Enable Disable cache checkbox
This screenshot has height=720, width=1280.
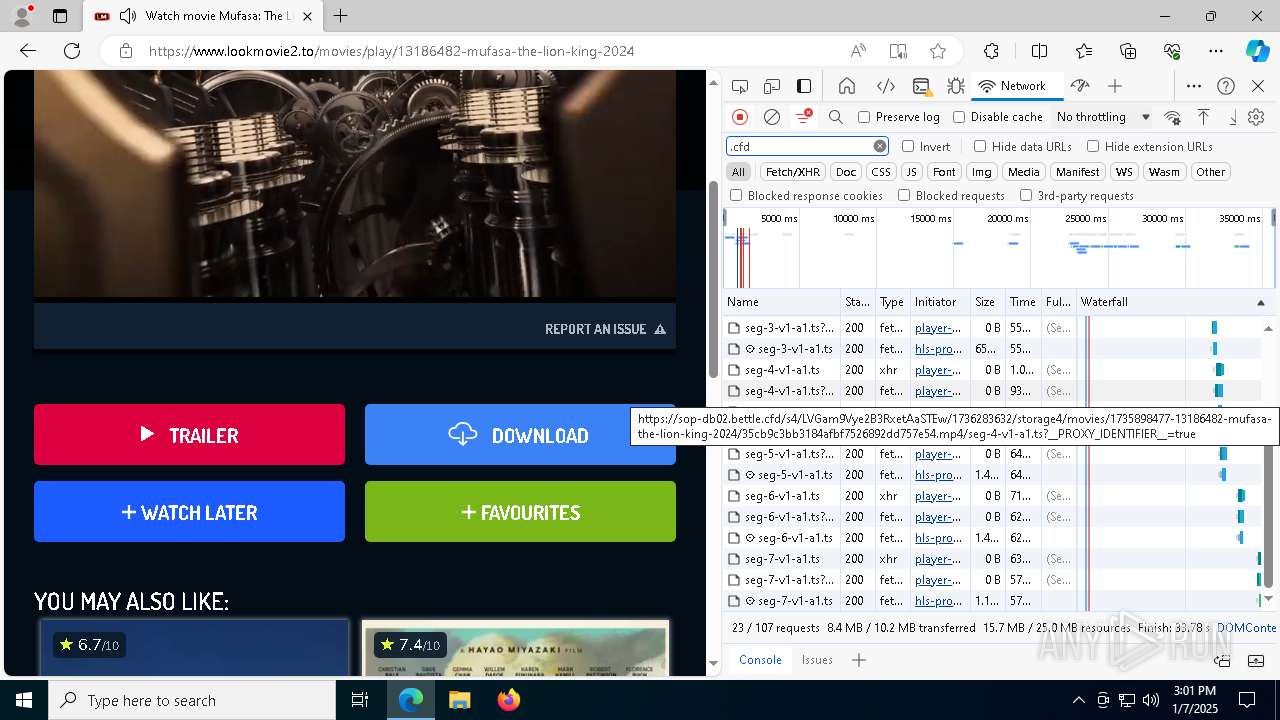coord(959,117)
